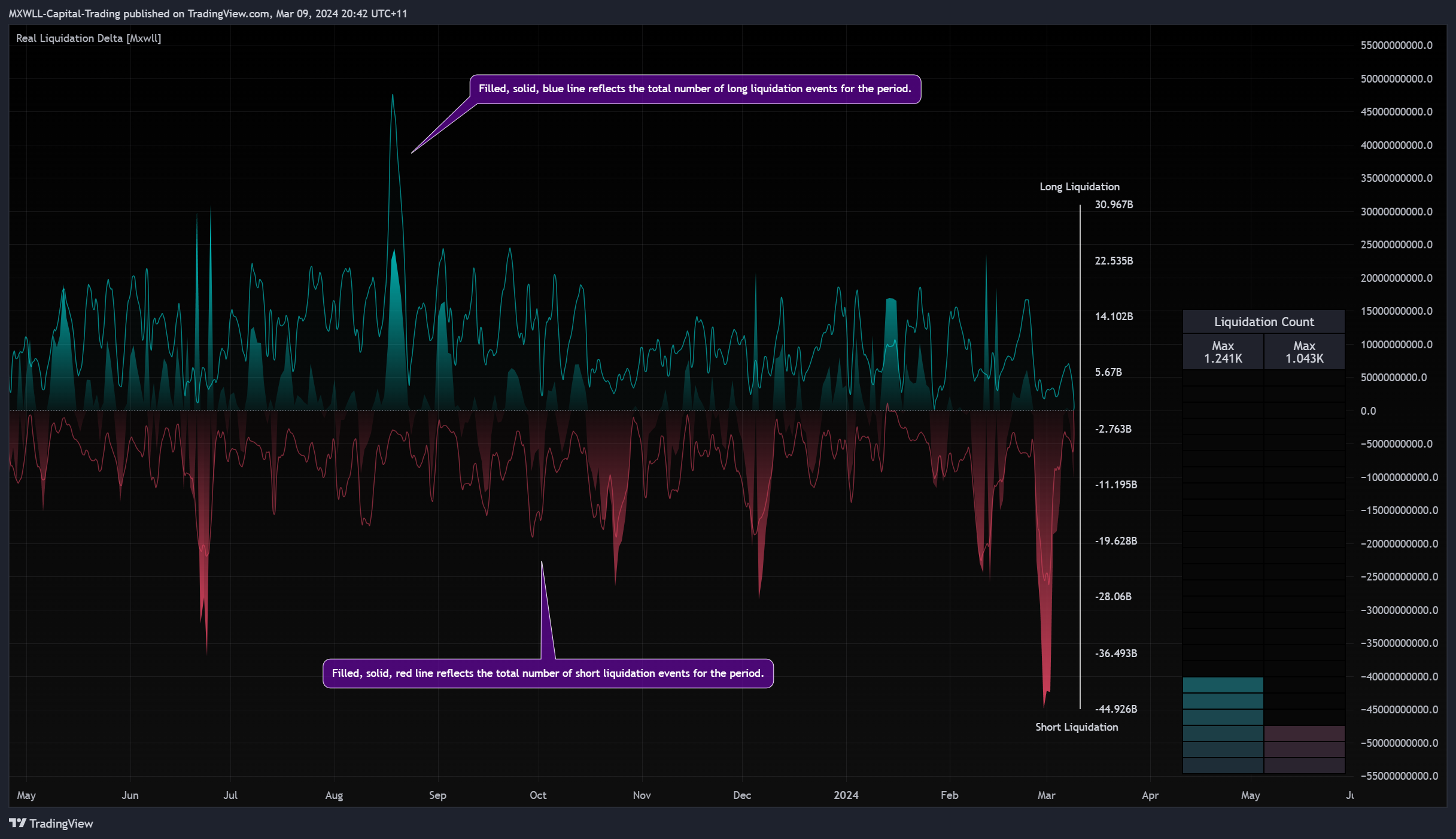Click the 22.535B scale value
1456x839 pixels.
pyautogui.click(x=1114, y=261)
